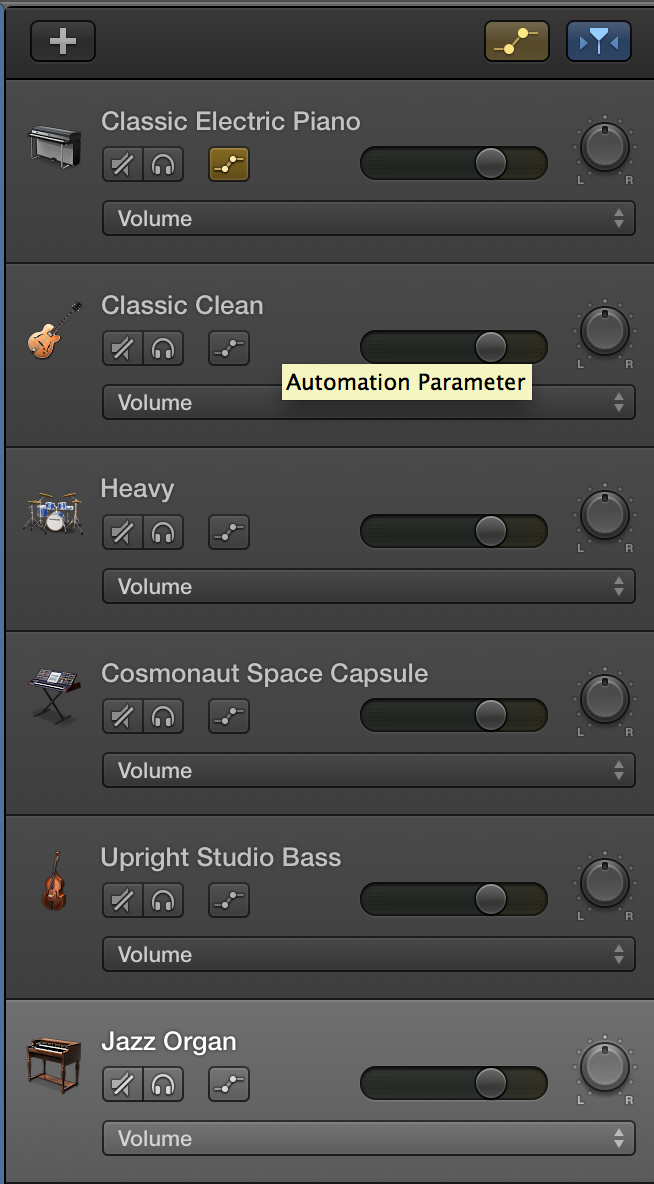Solo the Heavy drum track

point(163,532)
